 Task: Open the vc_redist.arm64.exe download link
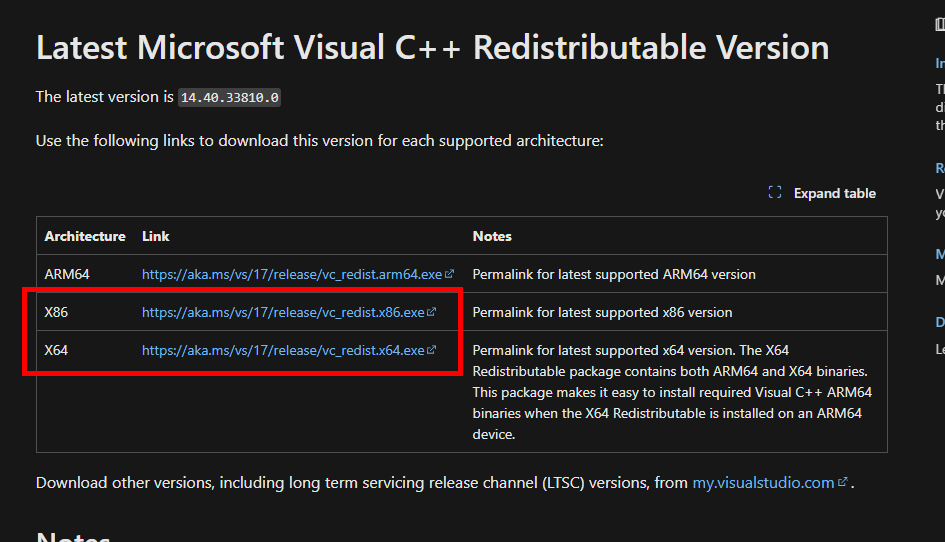292,274
